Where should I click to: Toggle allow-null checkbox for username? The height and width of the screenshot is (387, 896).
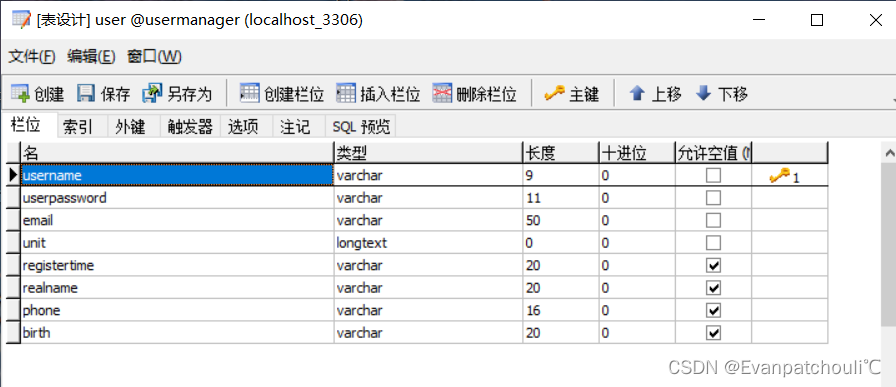click(713, 175)
